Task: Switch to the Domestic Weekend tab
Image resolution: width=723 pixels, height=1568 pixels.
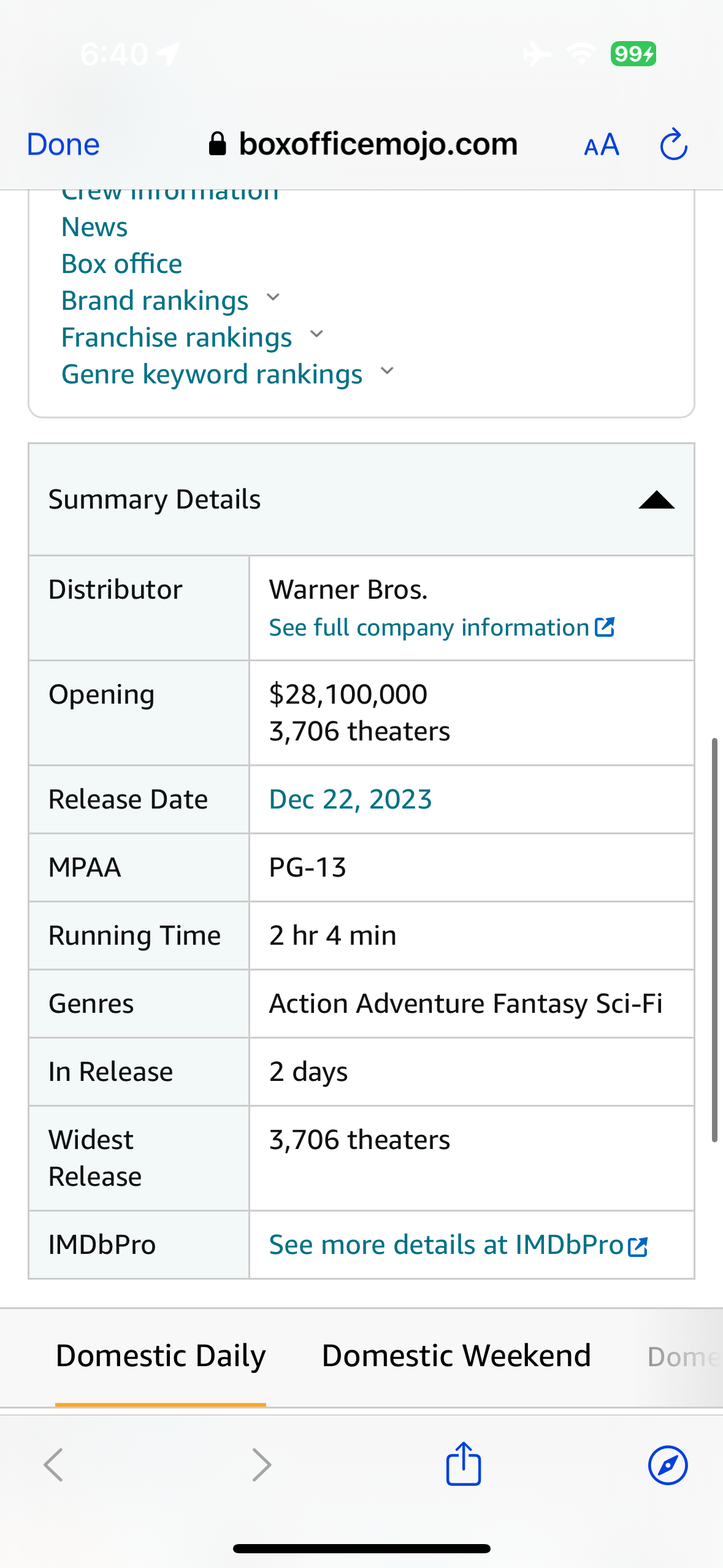Action: point(456,1356)
